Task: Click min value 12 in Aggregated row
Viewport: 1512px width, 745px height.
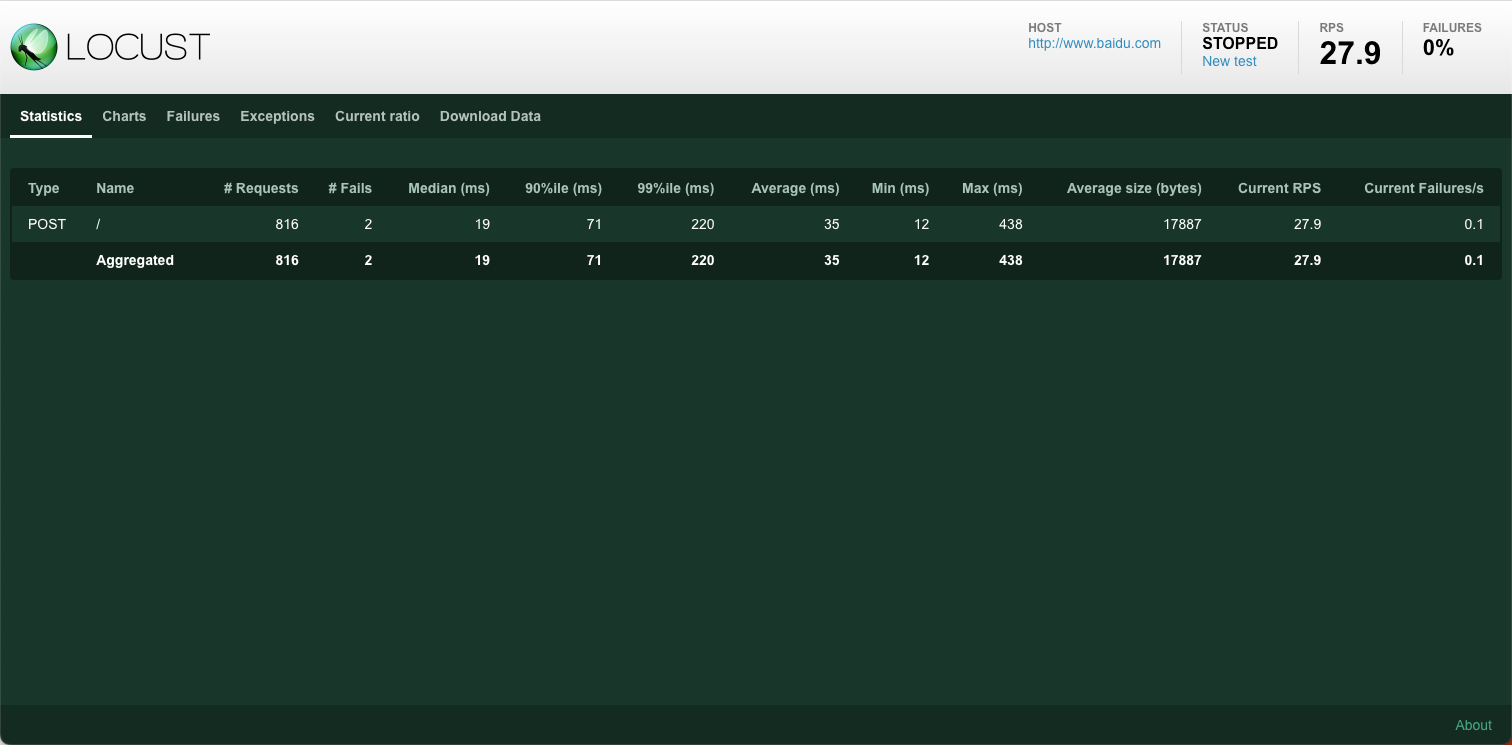Action: pos(921,260)
